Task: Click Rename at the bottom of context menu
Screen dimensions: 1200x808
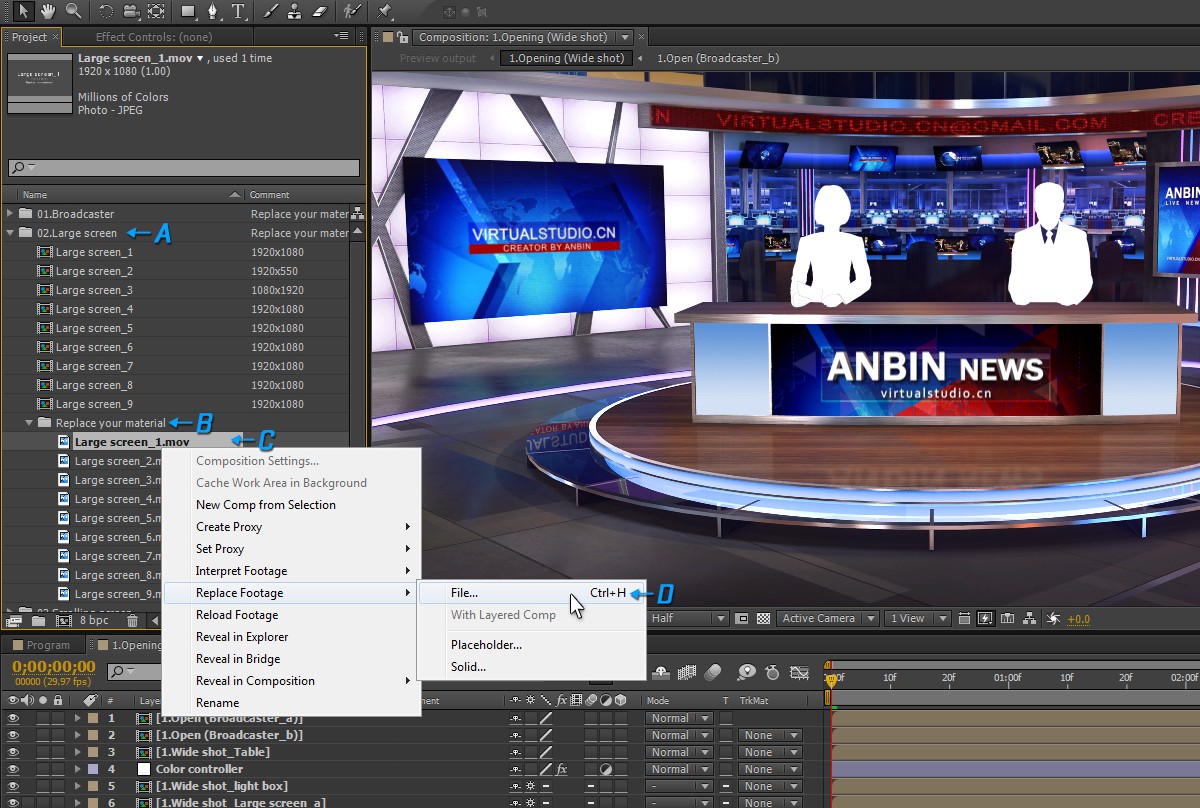Action: pos(220,702)
